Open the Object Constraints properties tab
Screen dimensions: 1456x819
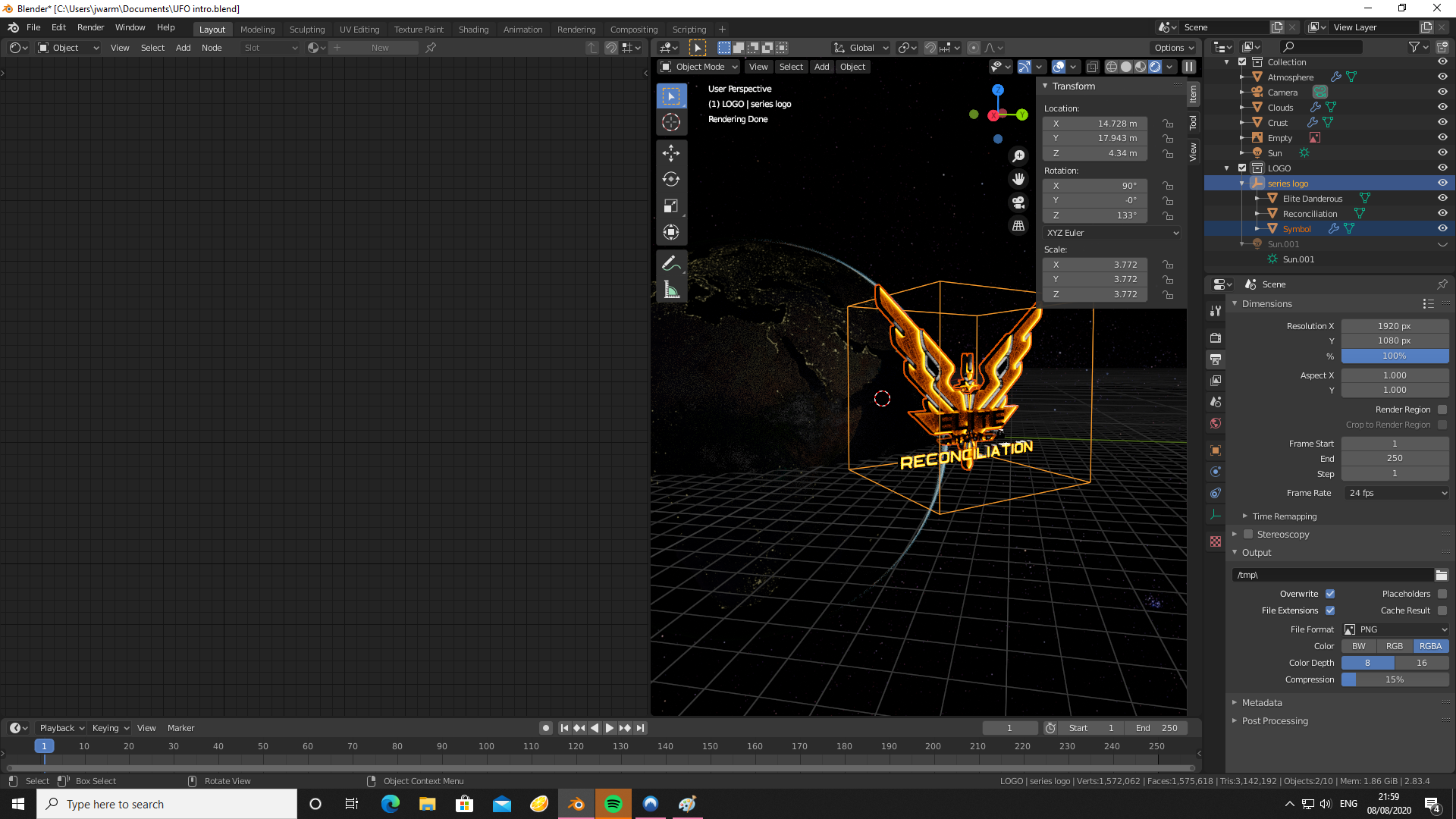click(1216, 493)
